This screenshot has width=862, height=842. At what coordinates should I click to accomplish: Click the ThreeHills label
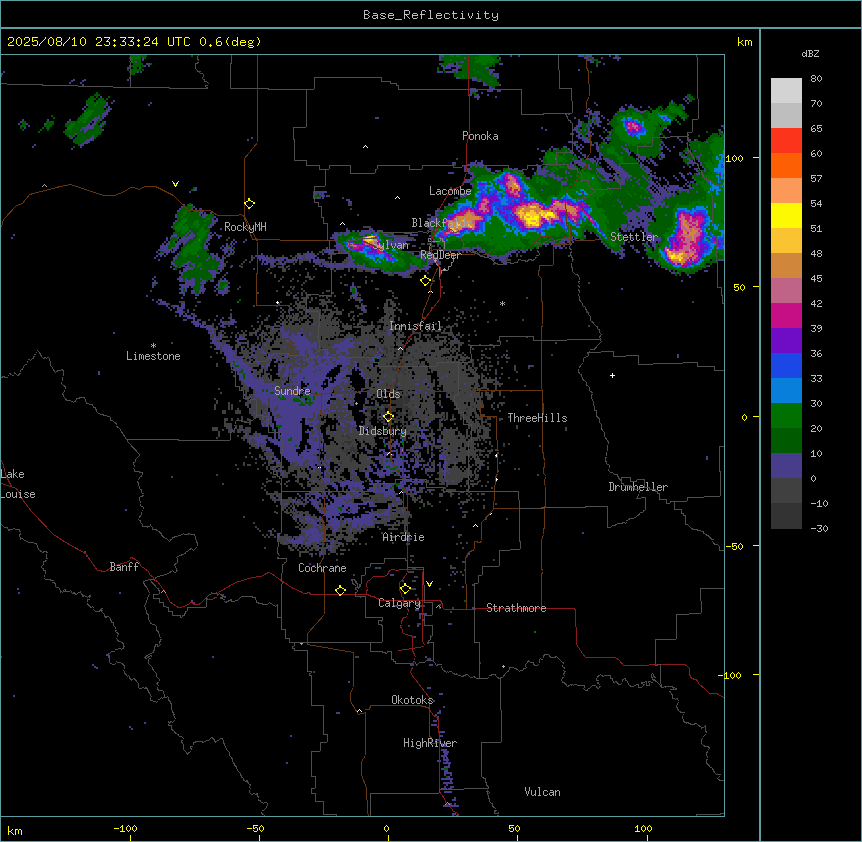pyautogui.click(x=537, y=418)
